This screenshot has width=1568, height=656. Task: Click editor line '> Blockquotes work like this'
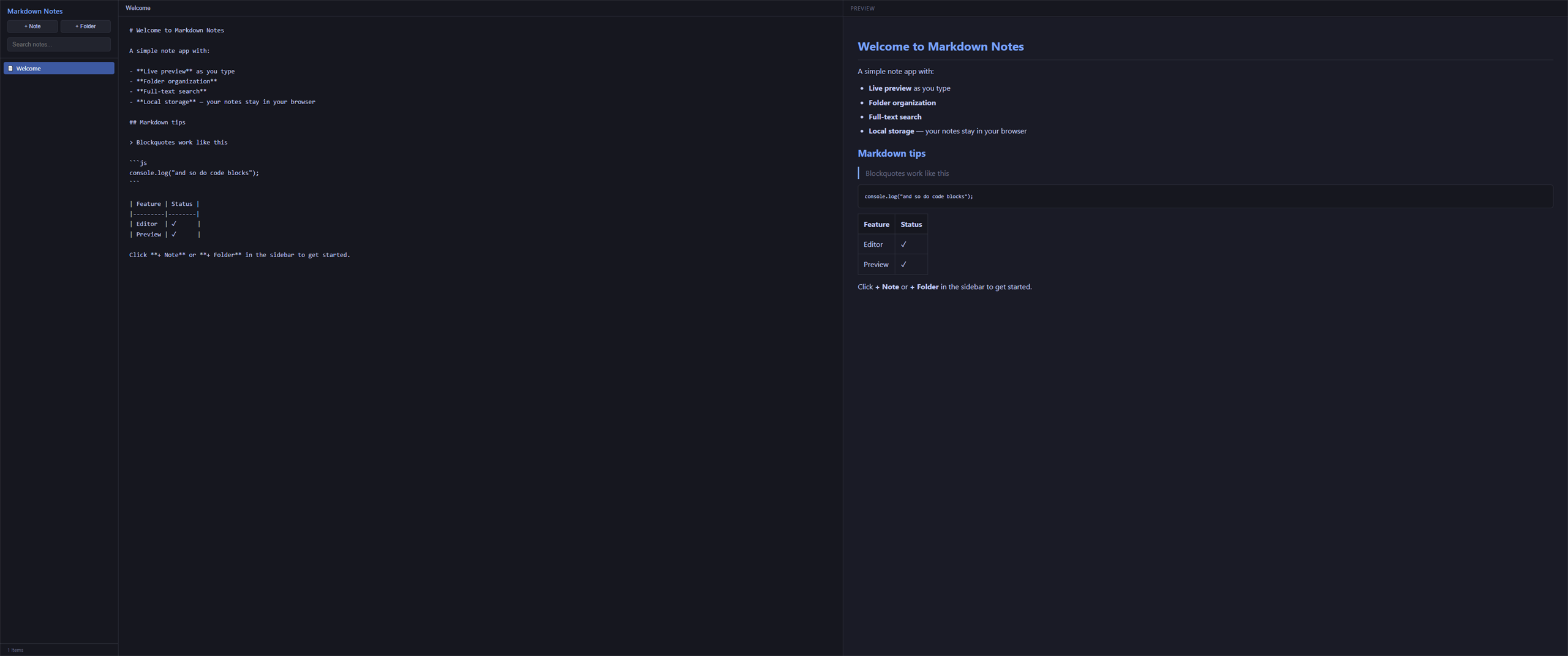point(178,142)
